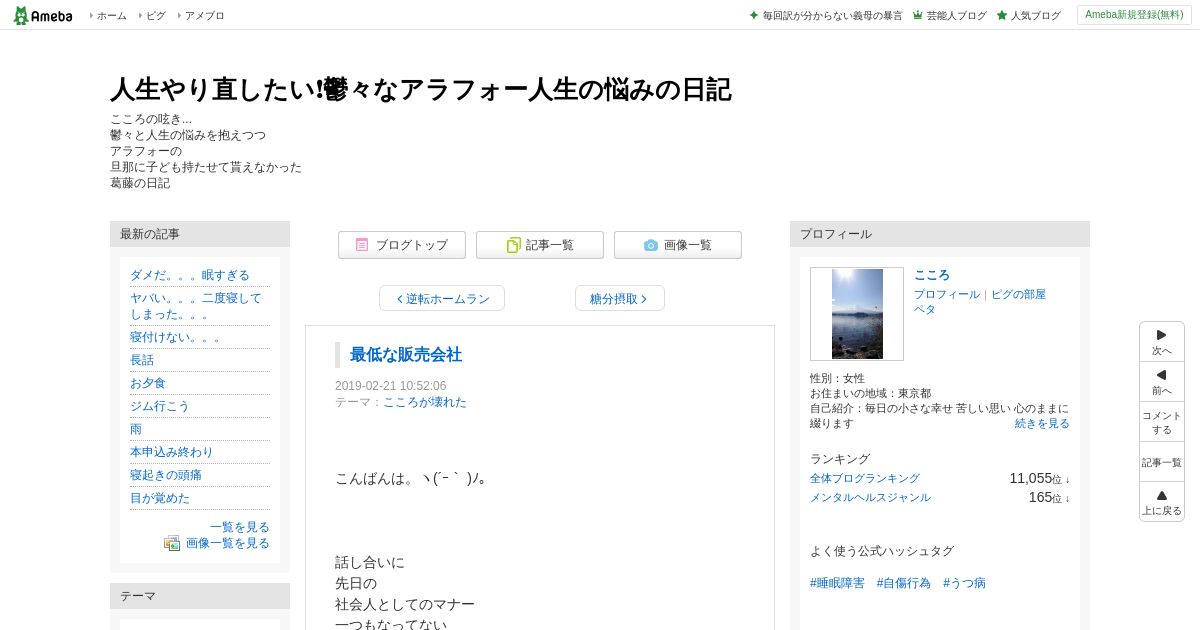Viewport: 1200px width, 630px height.
Task: Click Ameba新規登録(無料) button
Action: coord(1134,15)
